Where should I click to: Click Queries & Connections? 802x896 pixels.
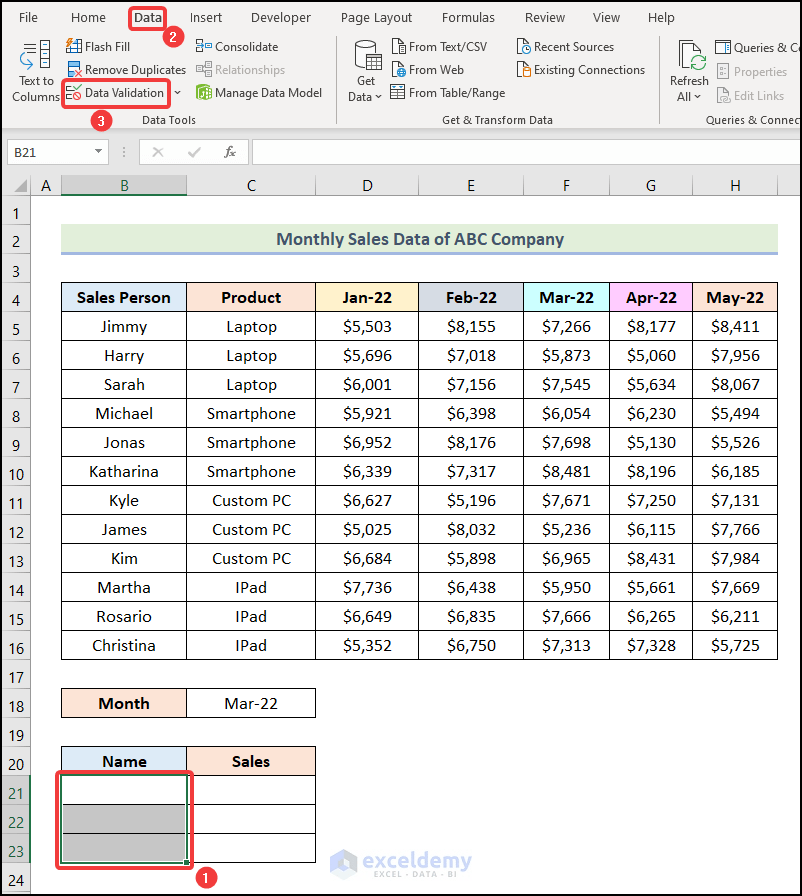tap(756, 46)
